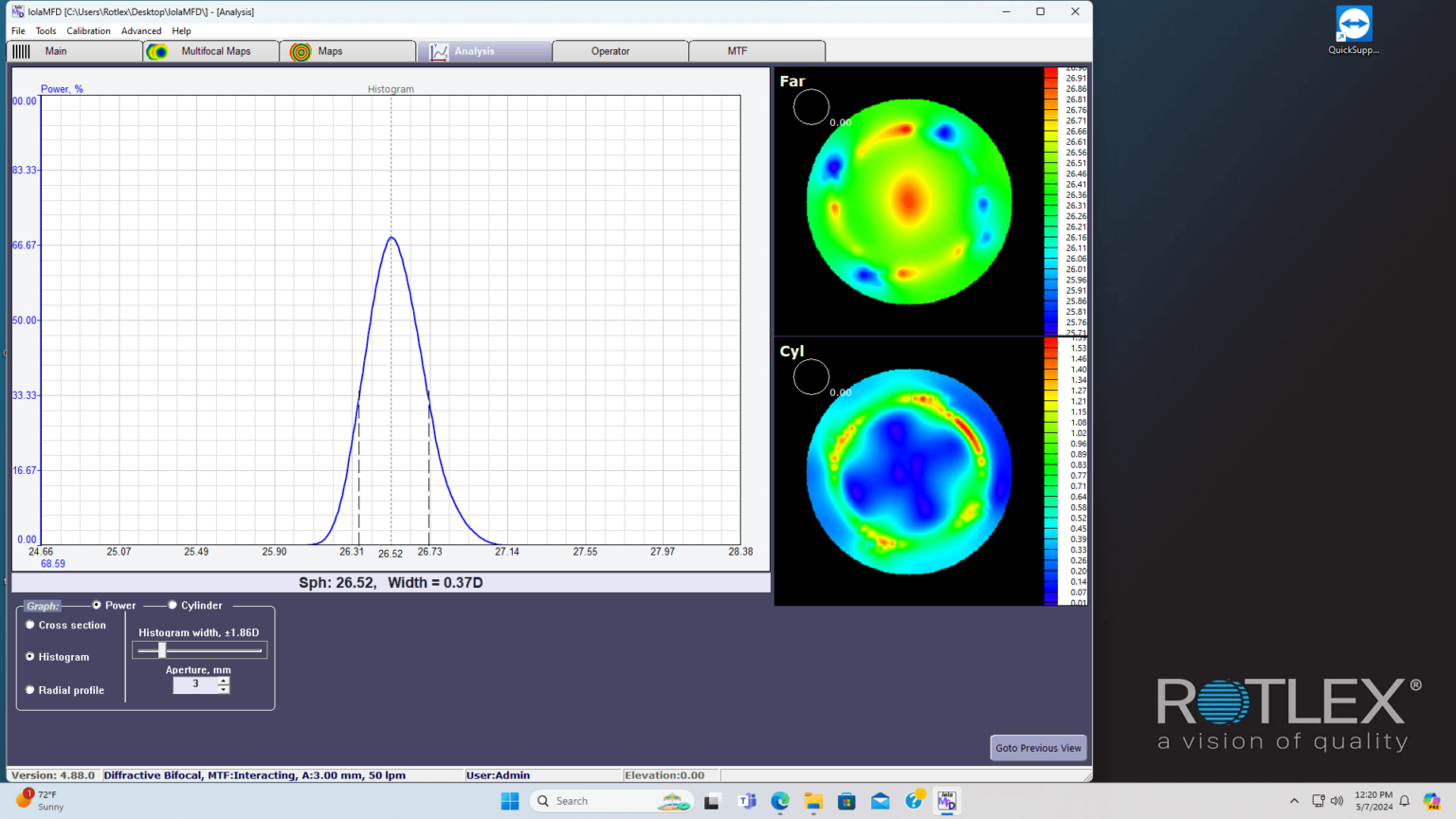
Task: Open QuickSupport desktop shortcut icon
Action: click(1353, 26)
